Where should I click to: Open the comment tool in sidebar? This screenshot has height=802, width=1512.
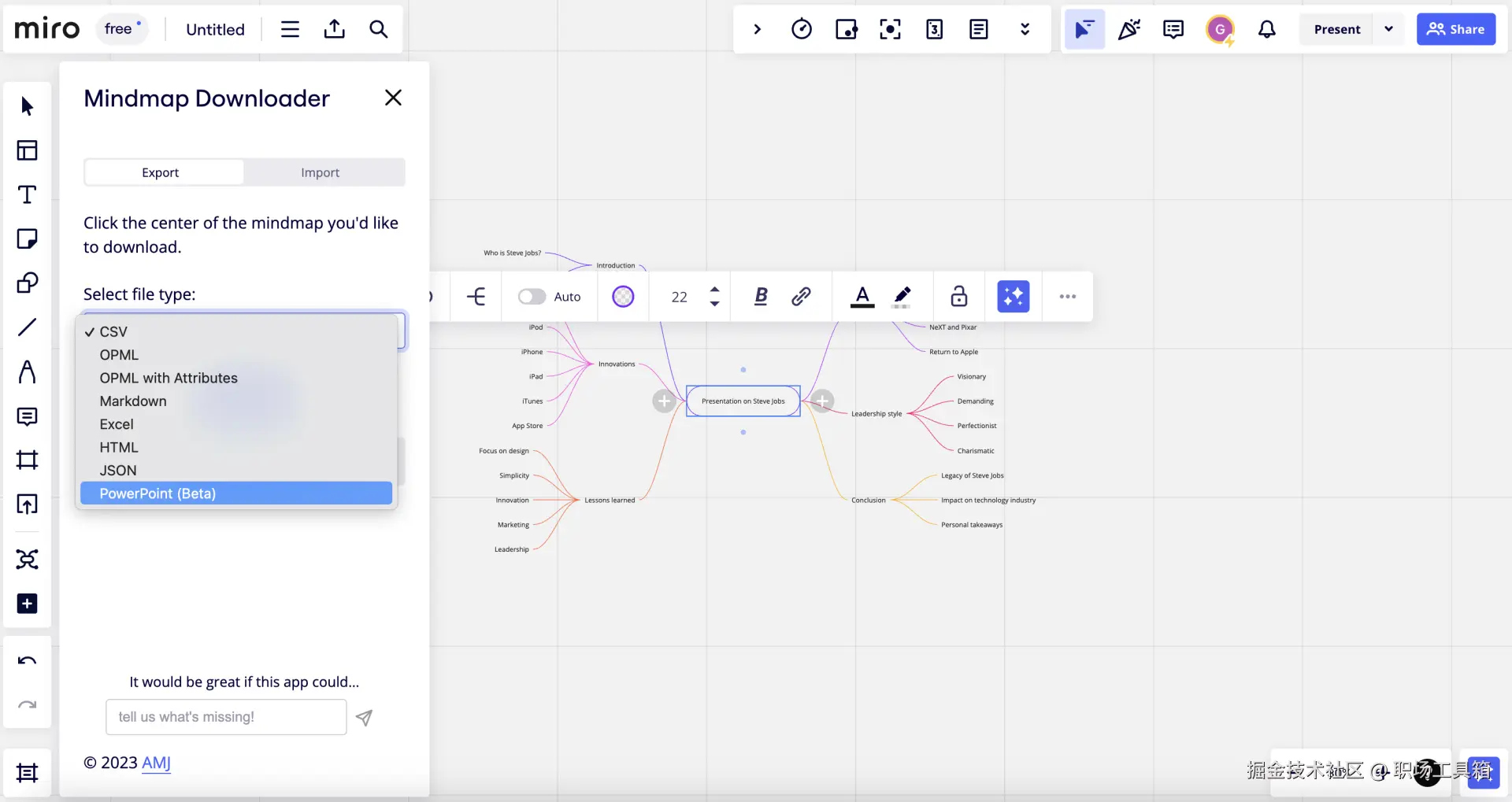[x=28, y=416]
